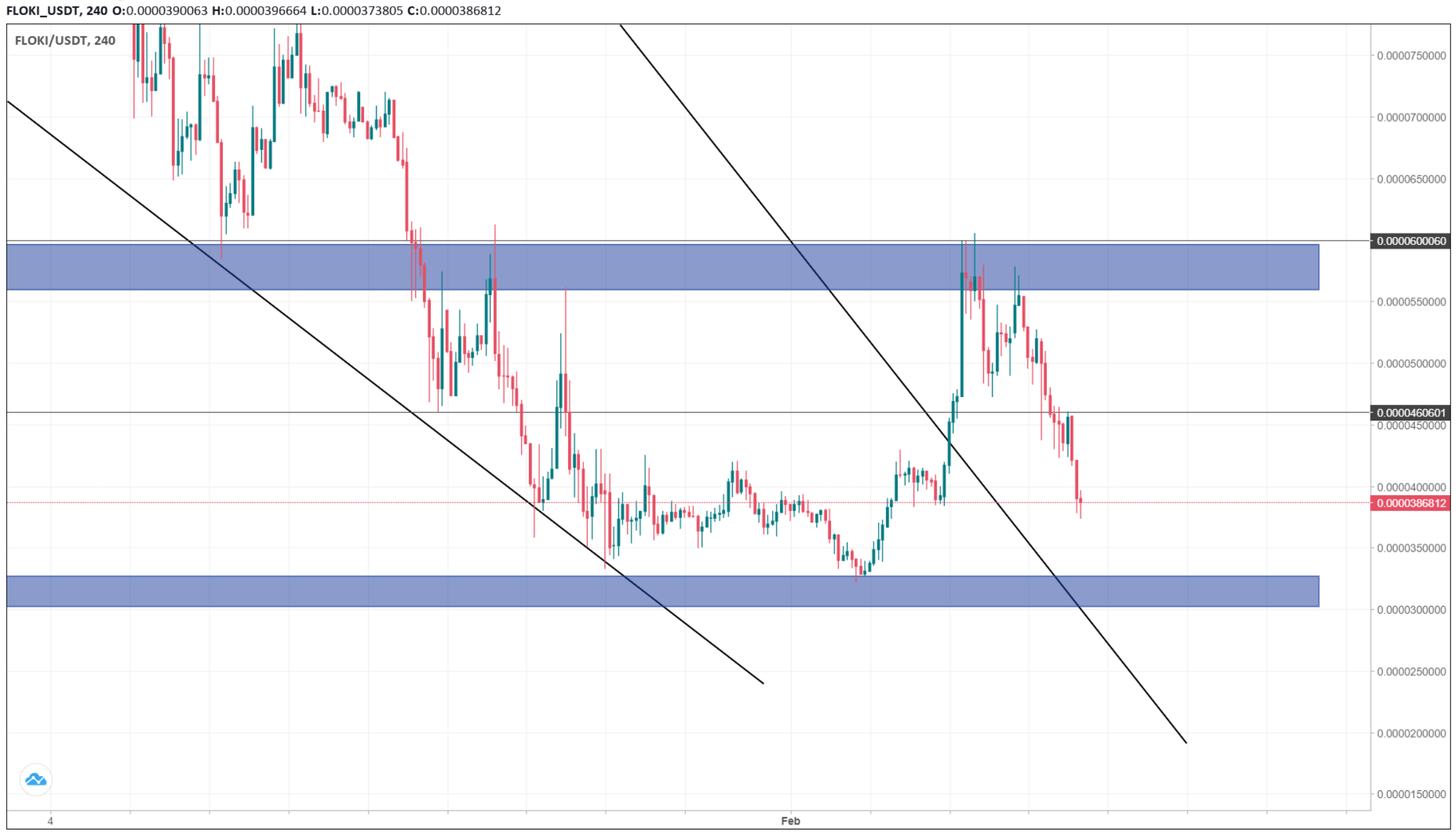Viewport: 1456px width, 835px height.
Task: Click the 0.0000550000 price axis tick
Action: tap(1411, 302)
